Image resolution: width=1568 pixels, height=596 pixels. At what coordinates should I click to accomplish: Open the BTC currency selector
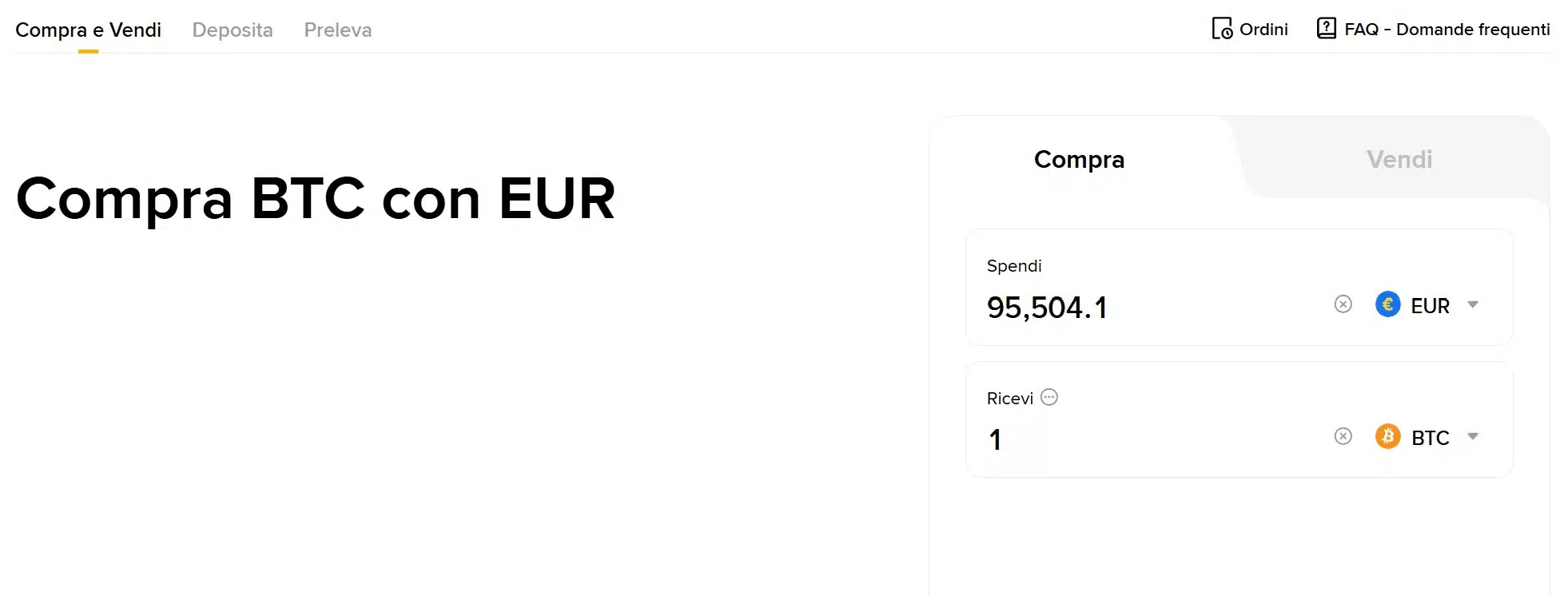pos(1428,437)
